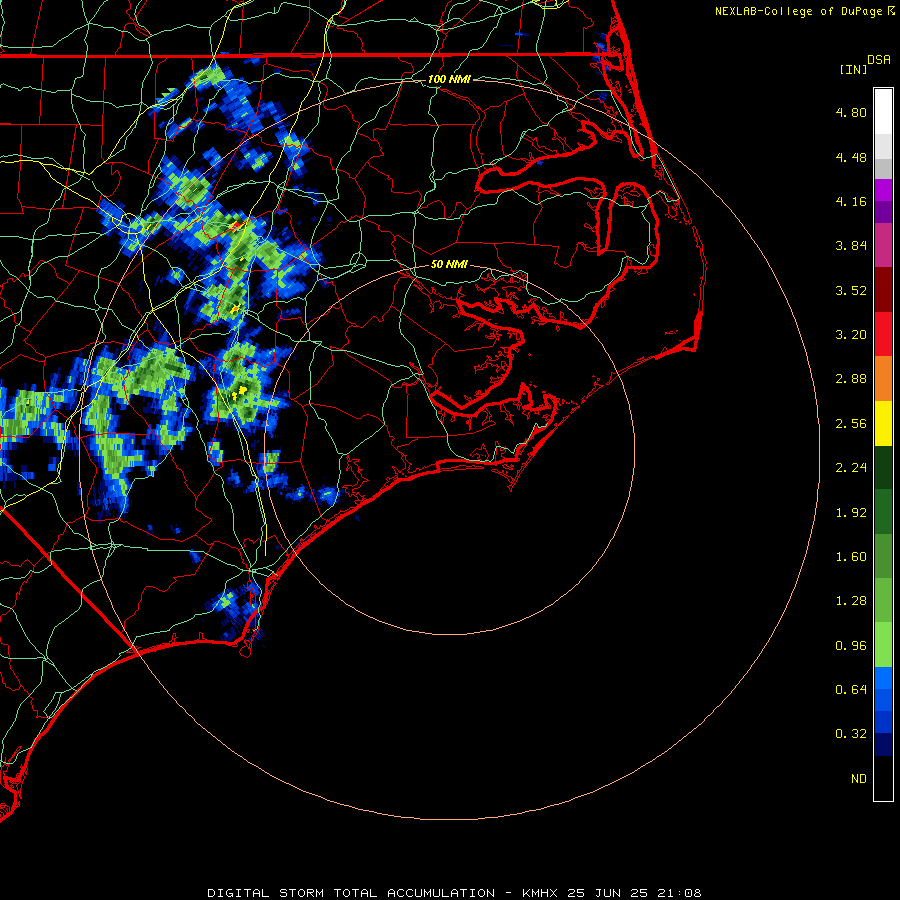This screenshot has height=900, width=900.
Task: Click the white color swatch in legend
Action: (883, 112)
